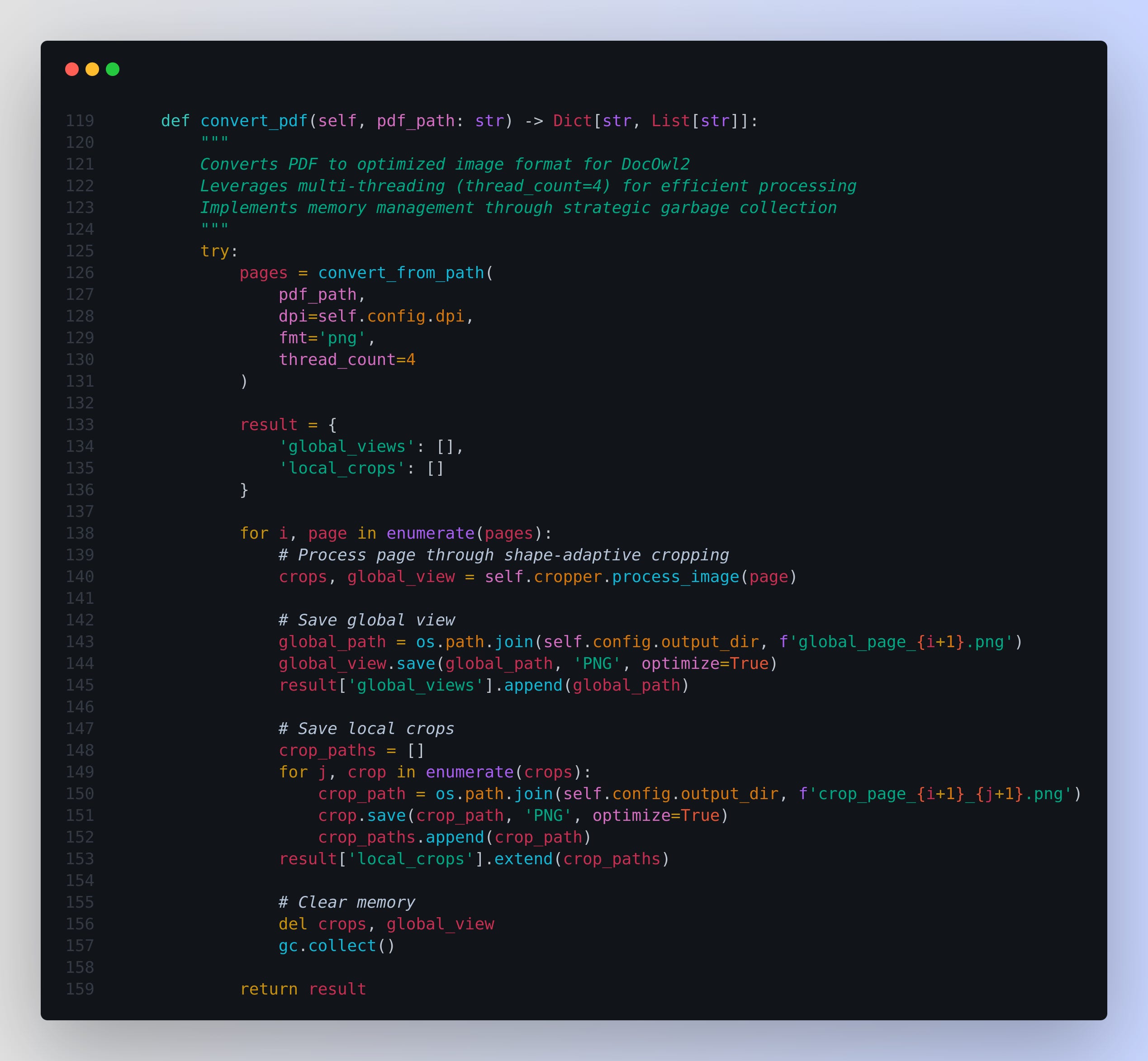This screenshot has width=1148, height=1061.
Task: Click the green maximize window dot
Action: click(113, 70)
